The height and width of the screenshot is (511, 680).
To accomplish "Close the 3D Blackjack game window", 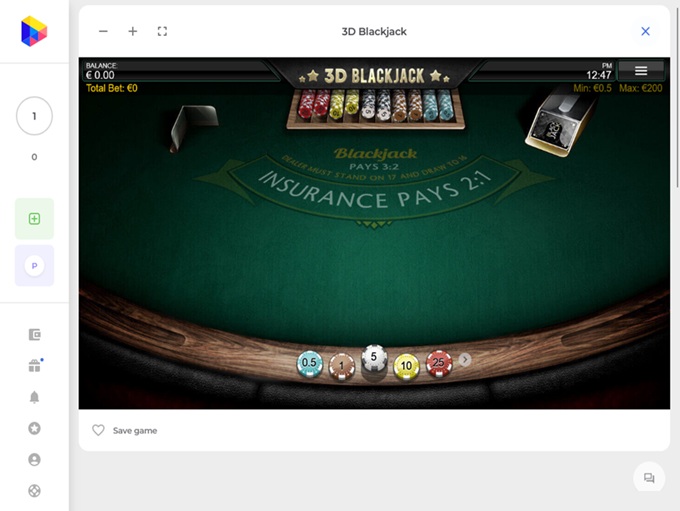I will (x=645, y=31).
